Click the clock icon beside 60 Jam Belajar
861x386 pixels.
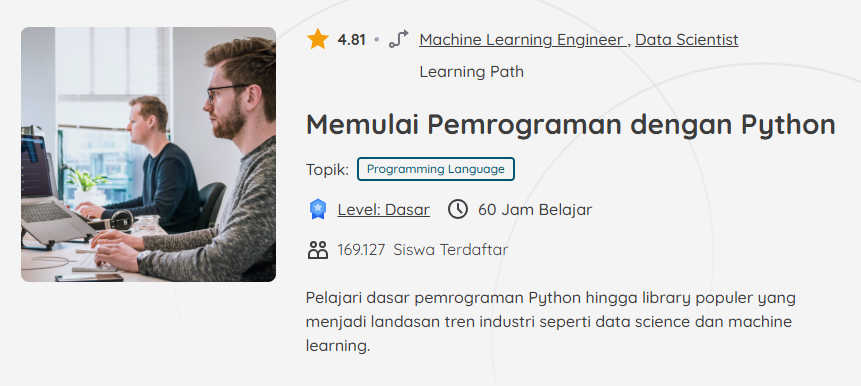[x=458, y=209]
